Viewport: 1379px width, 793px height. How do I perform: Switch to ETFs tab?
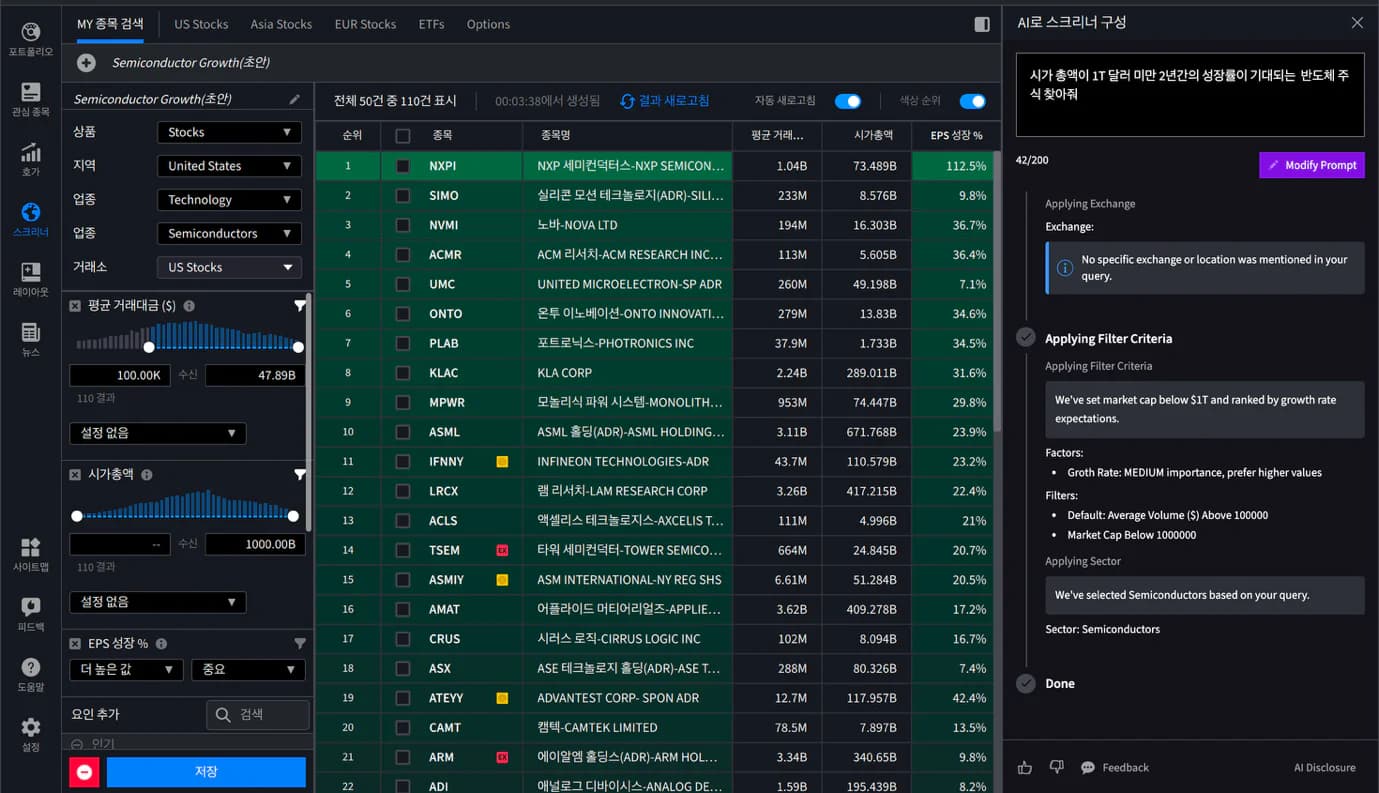[431, 24]
